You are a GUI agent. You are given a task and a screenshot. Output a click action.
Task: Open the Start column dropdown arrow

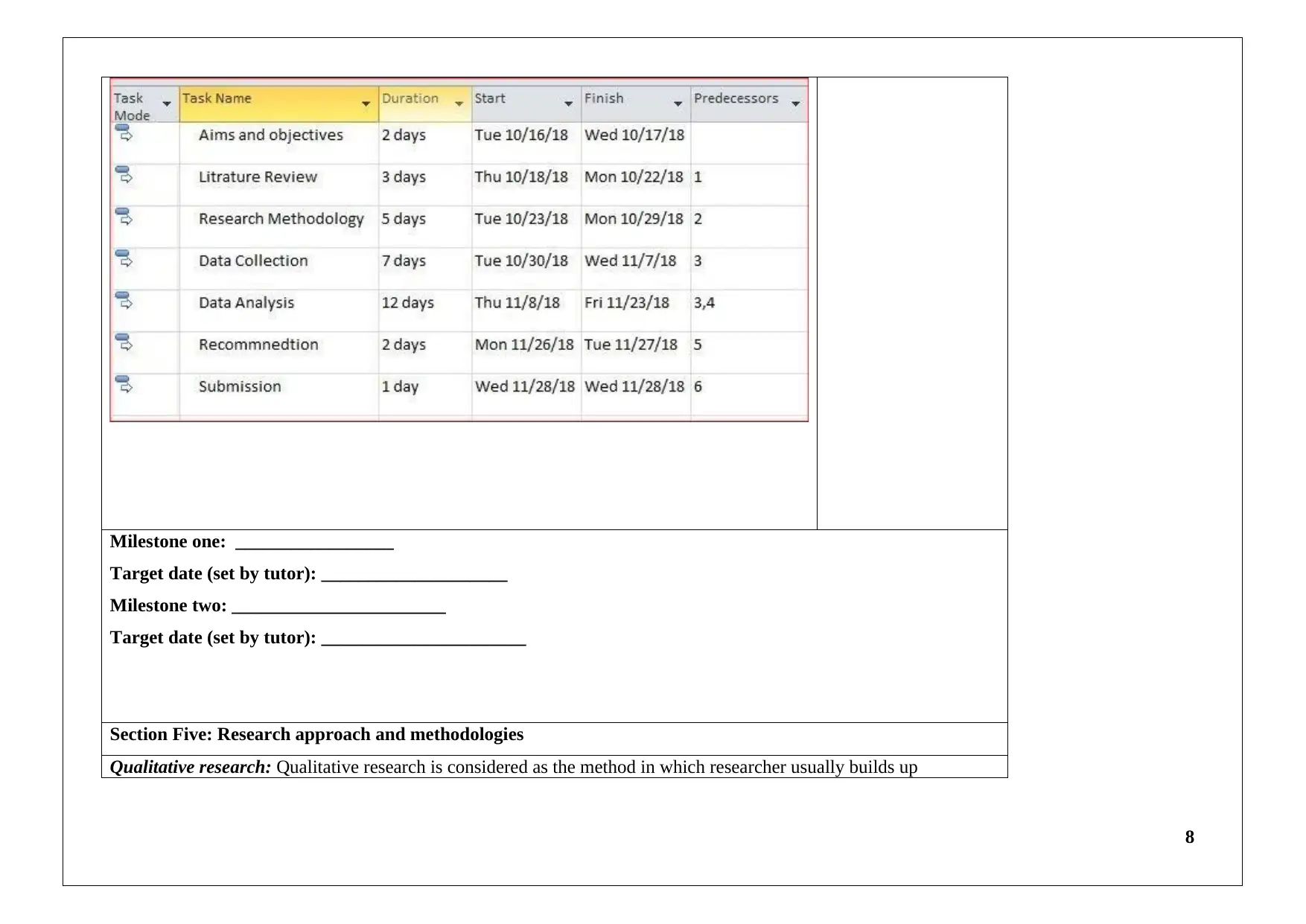[x=568, y=103]
